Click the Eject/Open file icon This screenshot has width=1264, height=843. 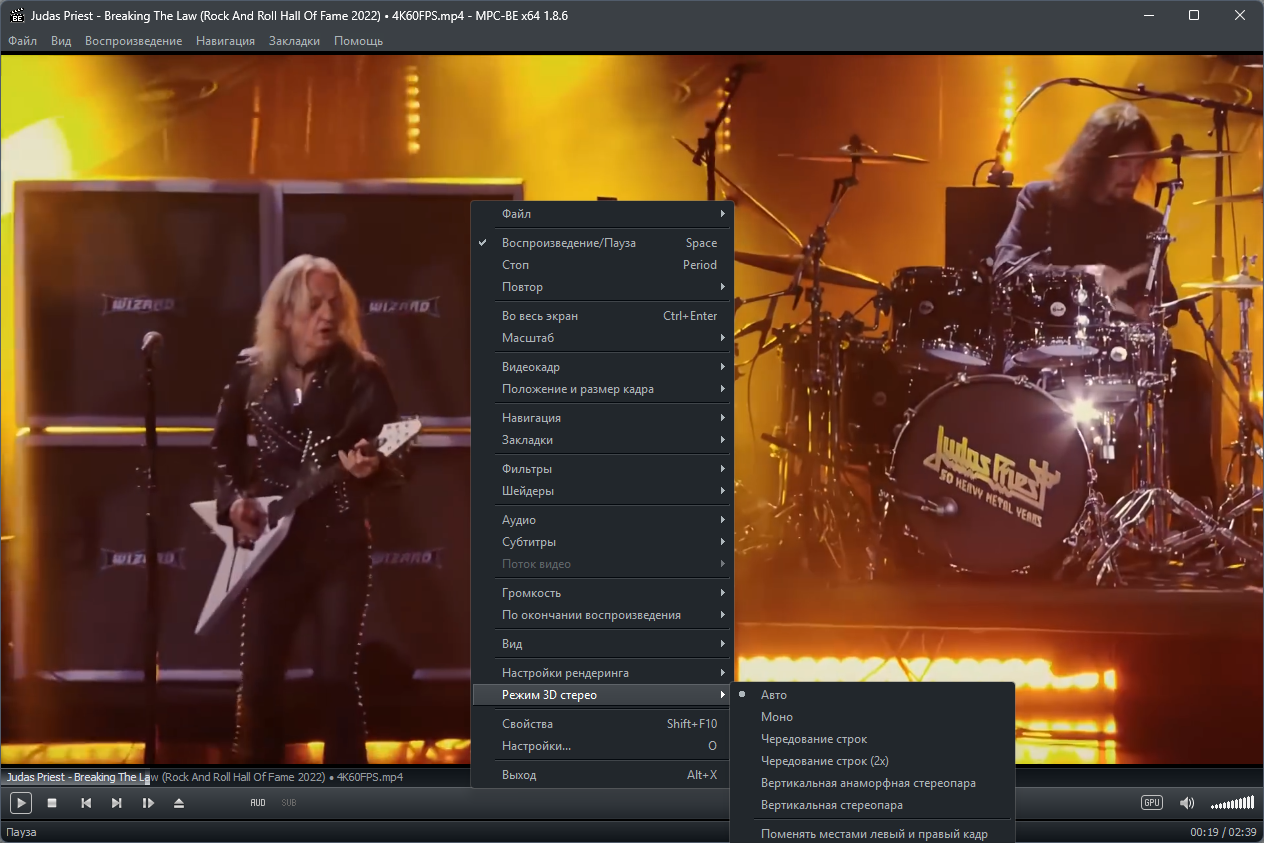[x=179, y=803]
